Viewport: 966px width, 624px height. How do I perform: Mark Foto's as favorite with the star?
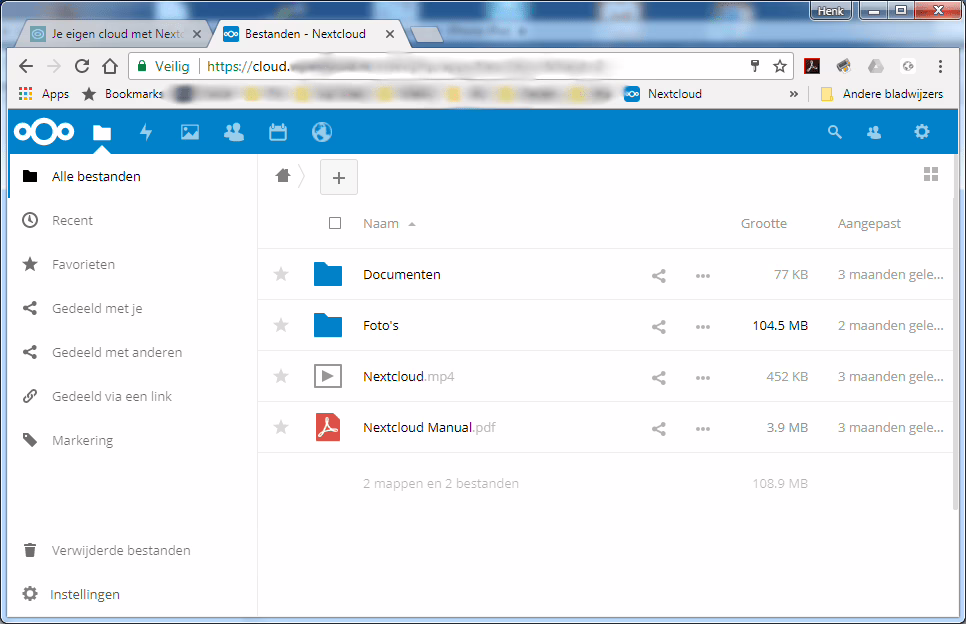tap(281, 326)
